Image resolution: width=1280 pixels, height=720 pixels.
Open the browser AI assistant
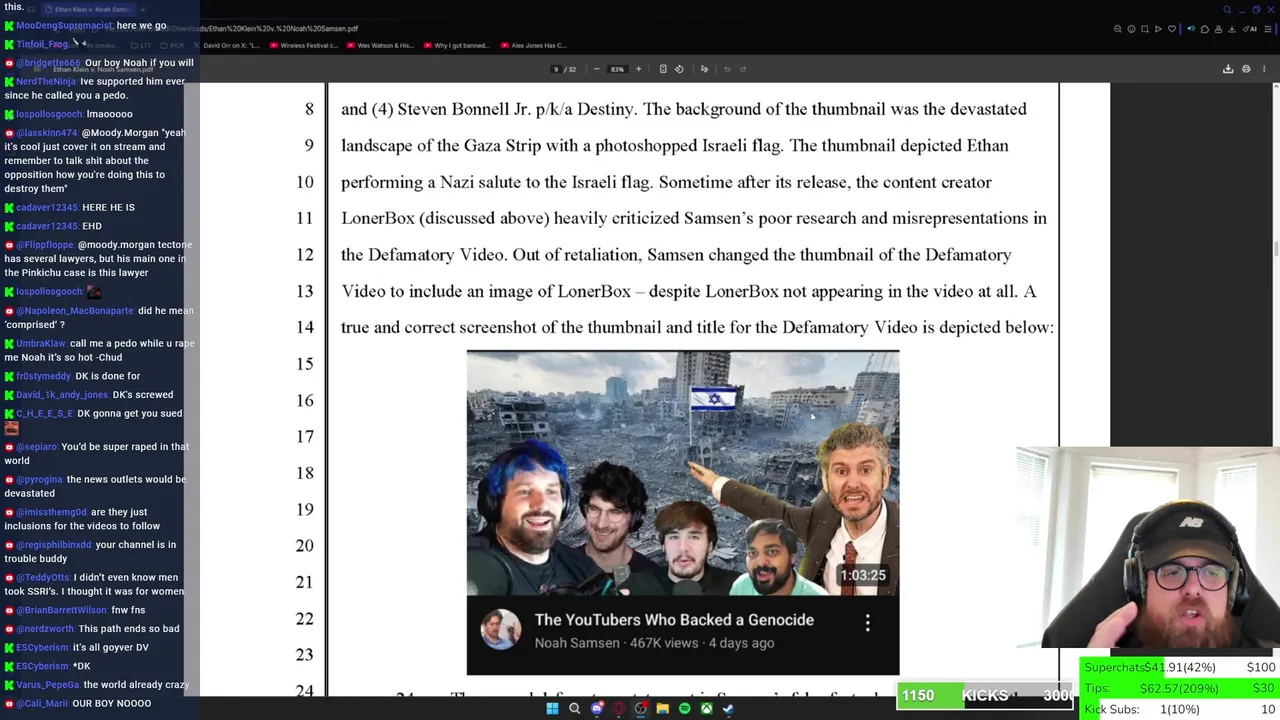point(1250,29)
